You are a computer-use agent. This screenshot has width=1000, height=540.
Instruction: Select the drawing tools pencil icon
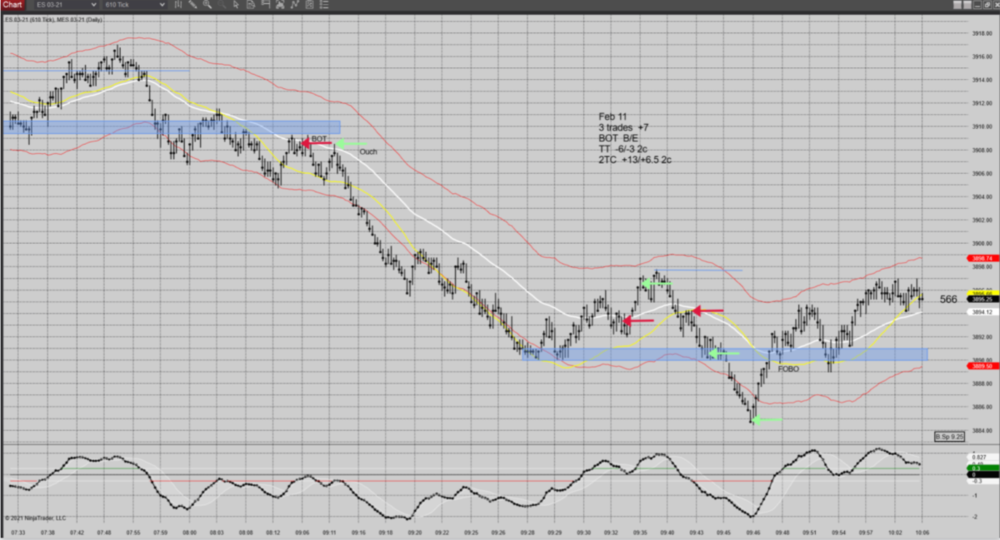193,5
